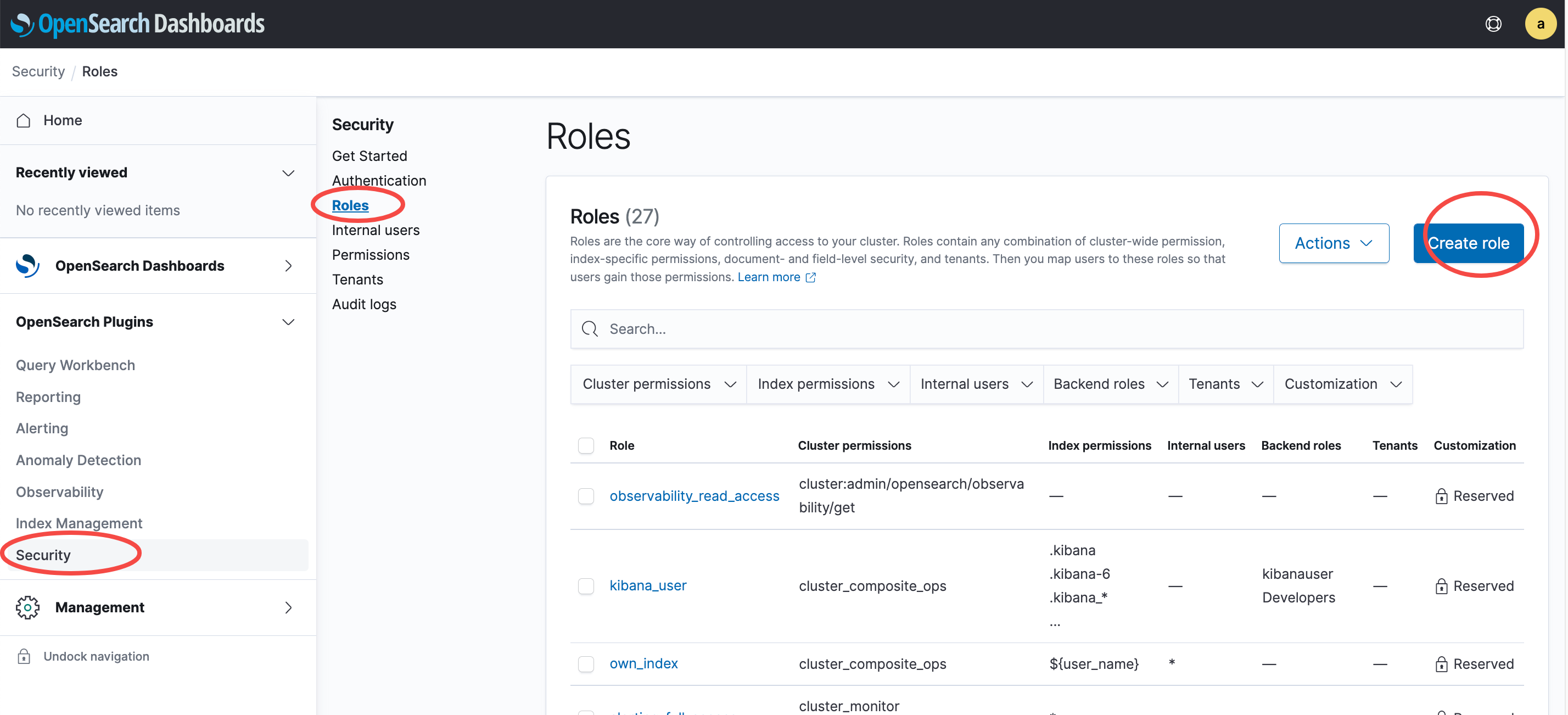Open Query Workbench plugin
This screenshot has height=715, width=1568.
pyautogui.click(x=75, y=365)
